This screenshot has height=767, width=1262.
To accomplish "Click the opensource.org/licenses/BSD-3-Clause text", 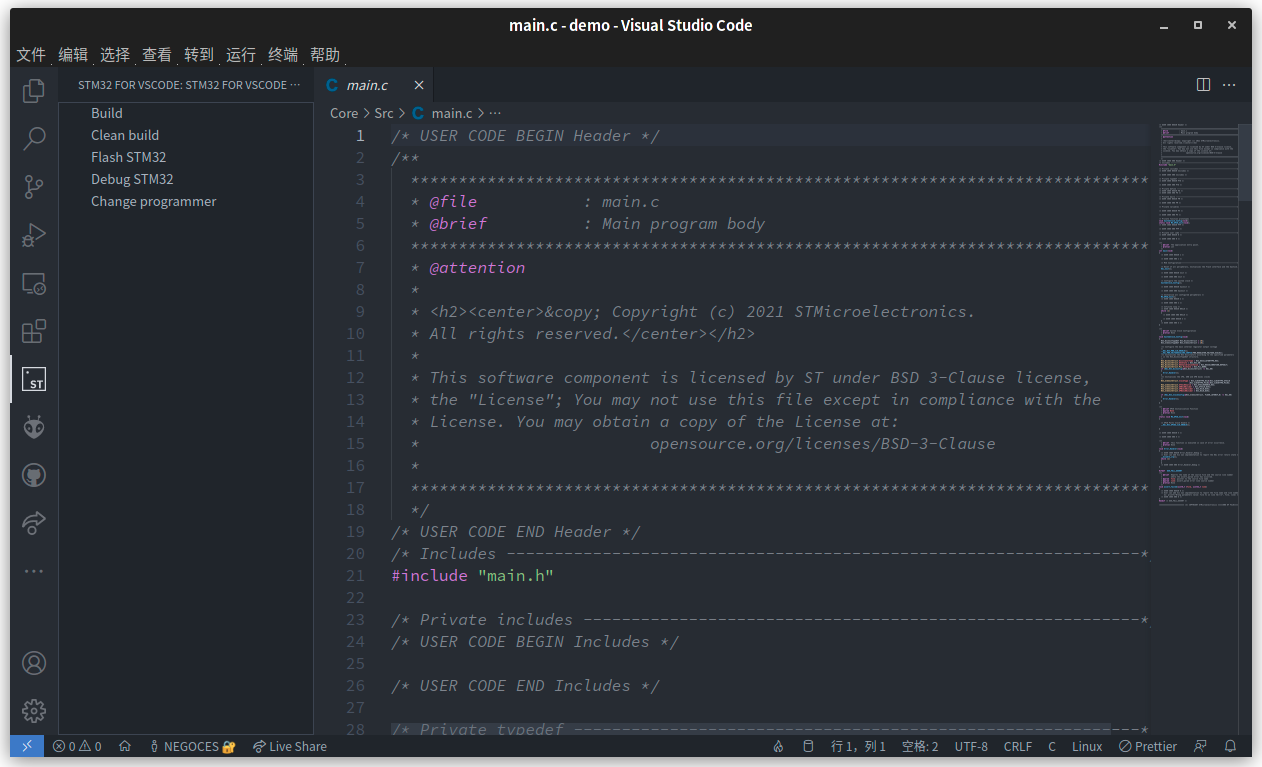I will [x=822, y=444].
